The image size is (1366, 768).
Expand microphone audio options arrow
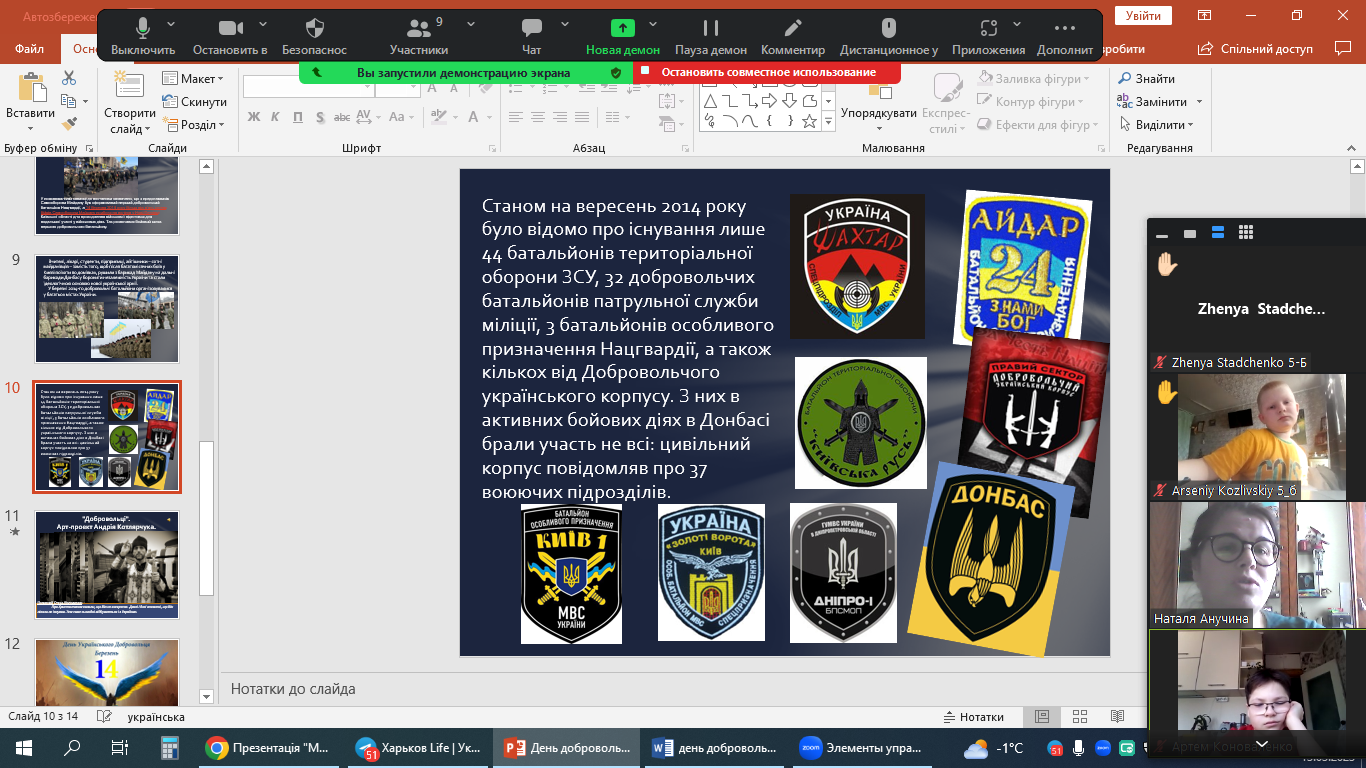pos(171,23)
